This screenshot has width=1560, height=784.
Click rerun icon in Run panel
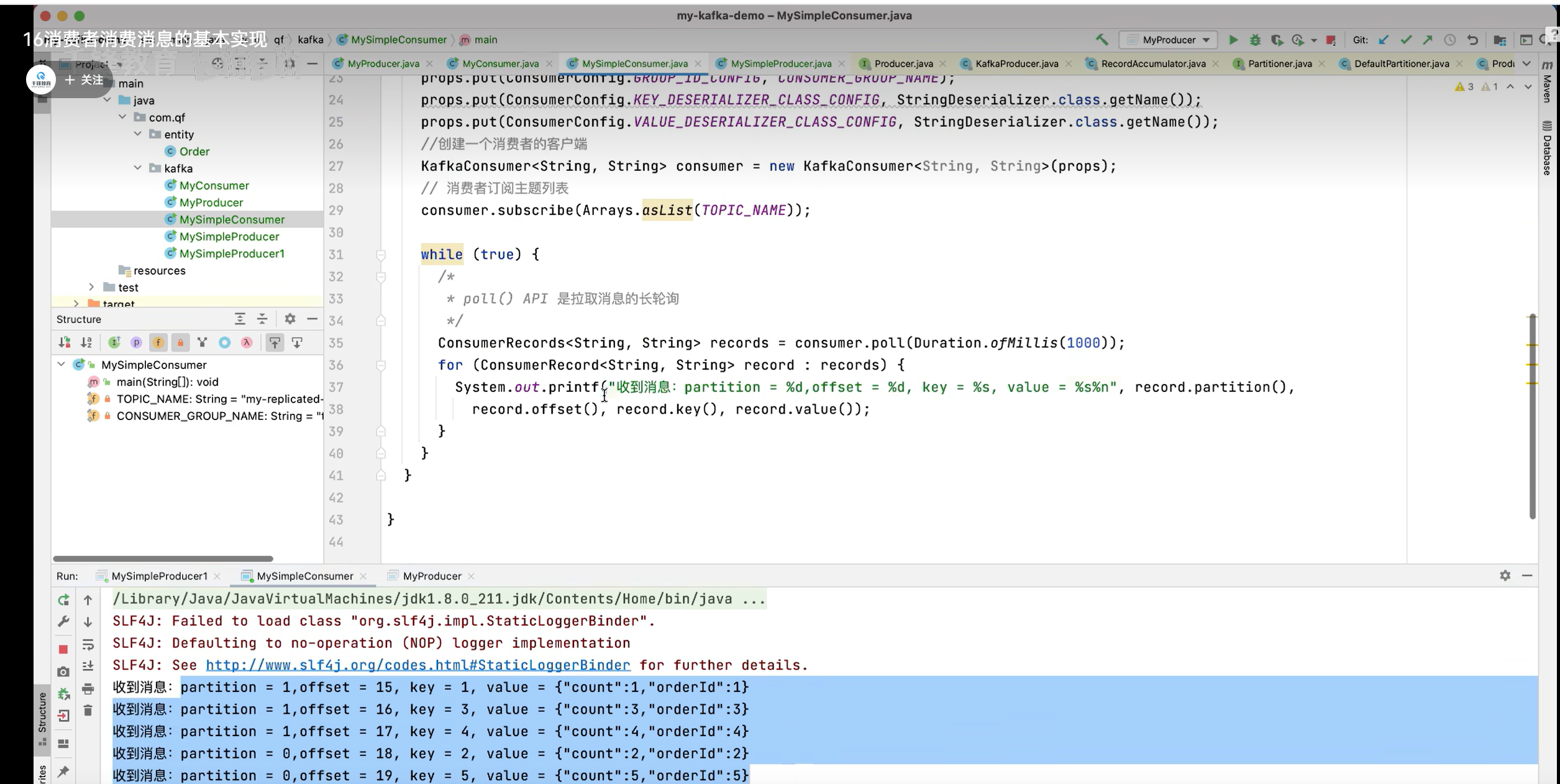63,600
